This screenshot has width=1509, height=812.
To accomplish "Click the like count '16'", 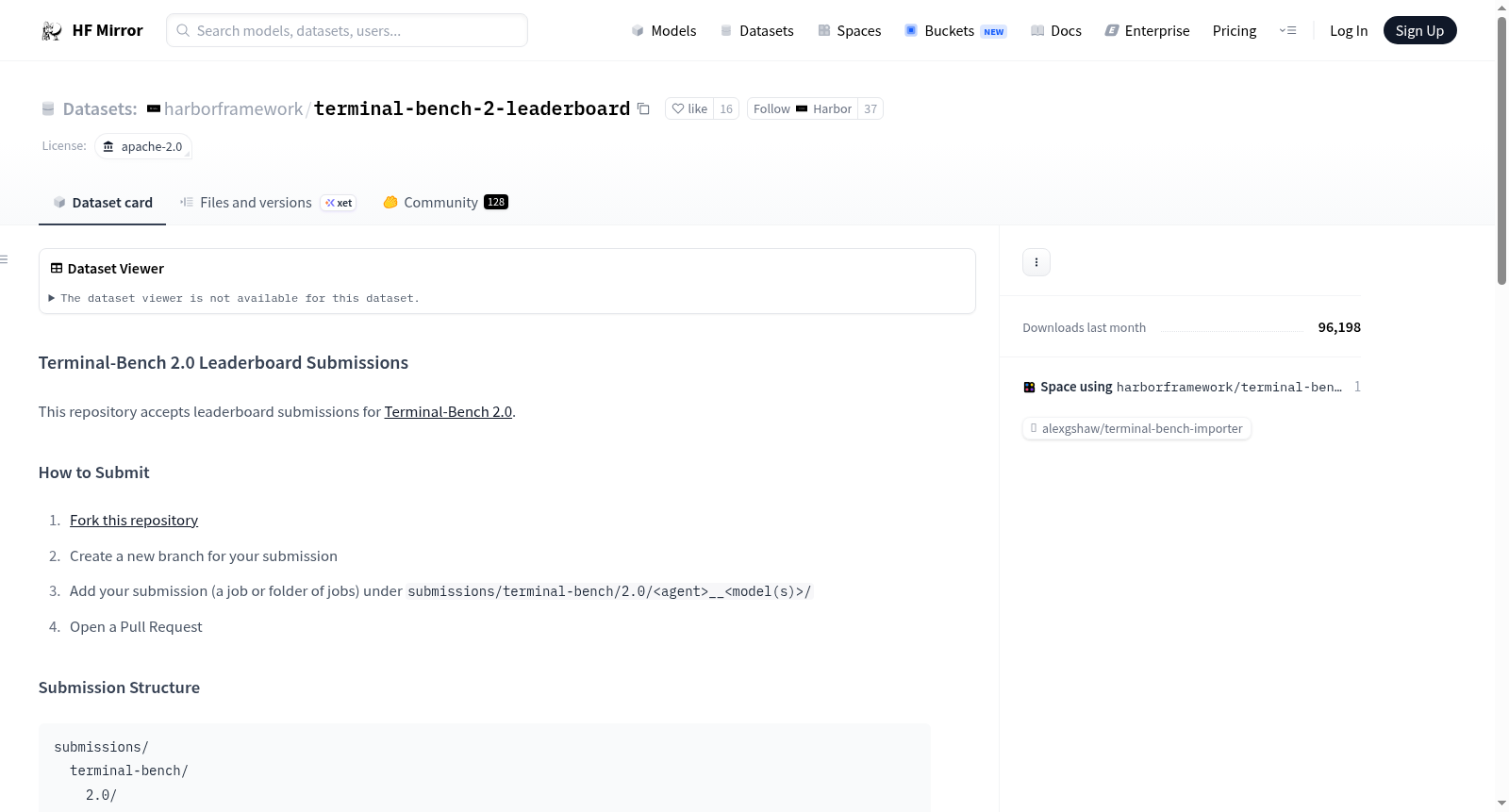I will pos(726,109).
